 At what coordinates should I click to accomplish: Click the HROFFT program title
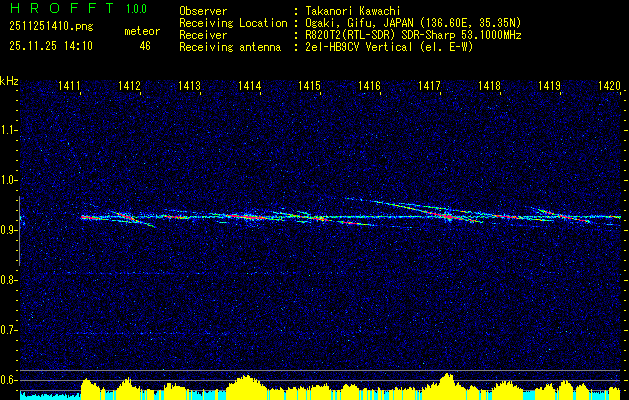pyautogui.click(x=62, y=8)
